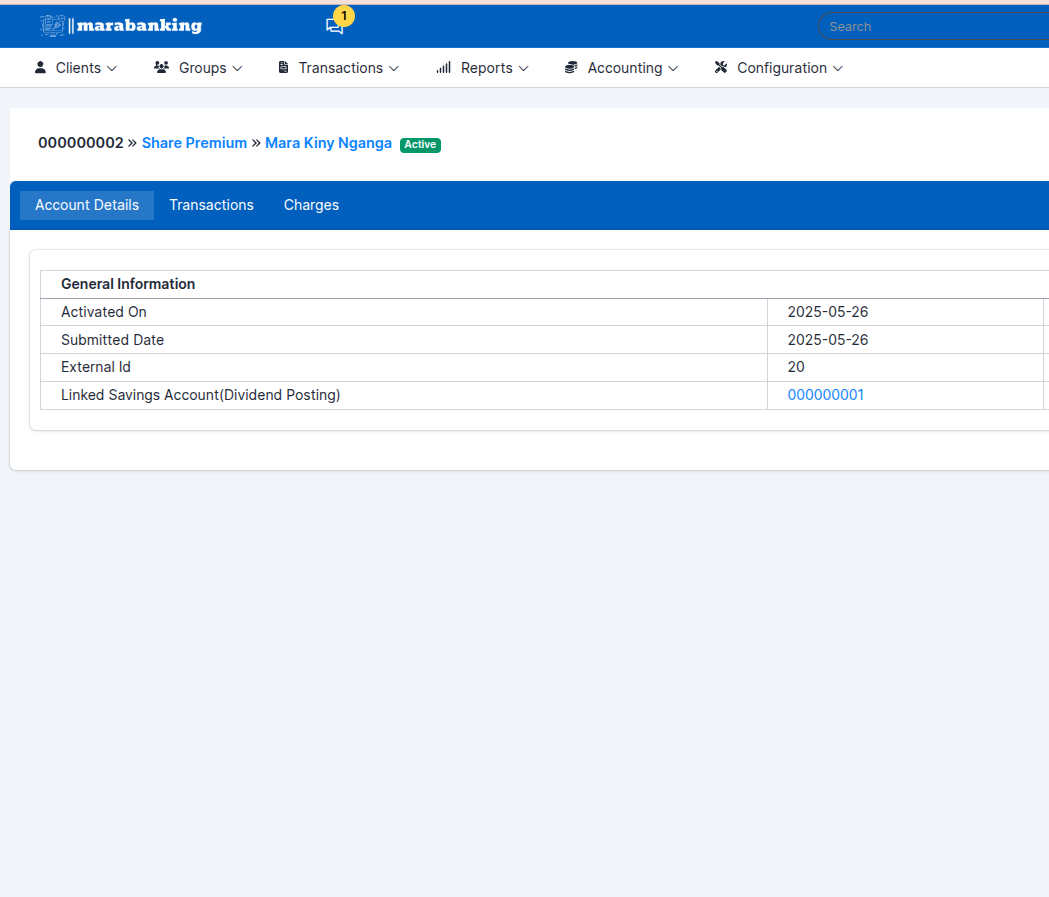Switch to the Charges tab
The image size is (1049, 897).
311,205
